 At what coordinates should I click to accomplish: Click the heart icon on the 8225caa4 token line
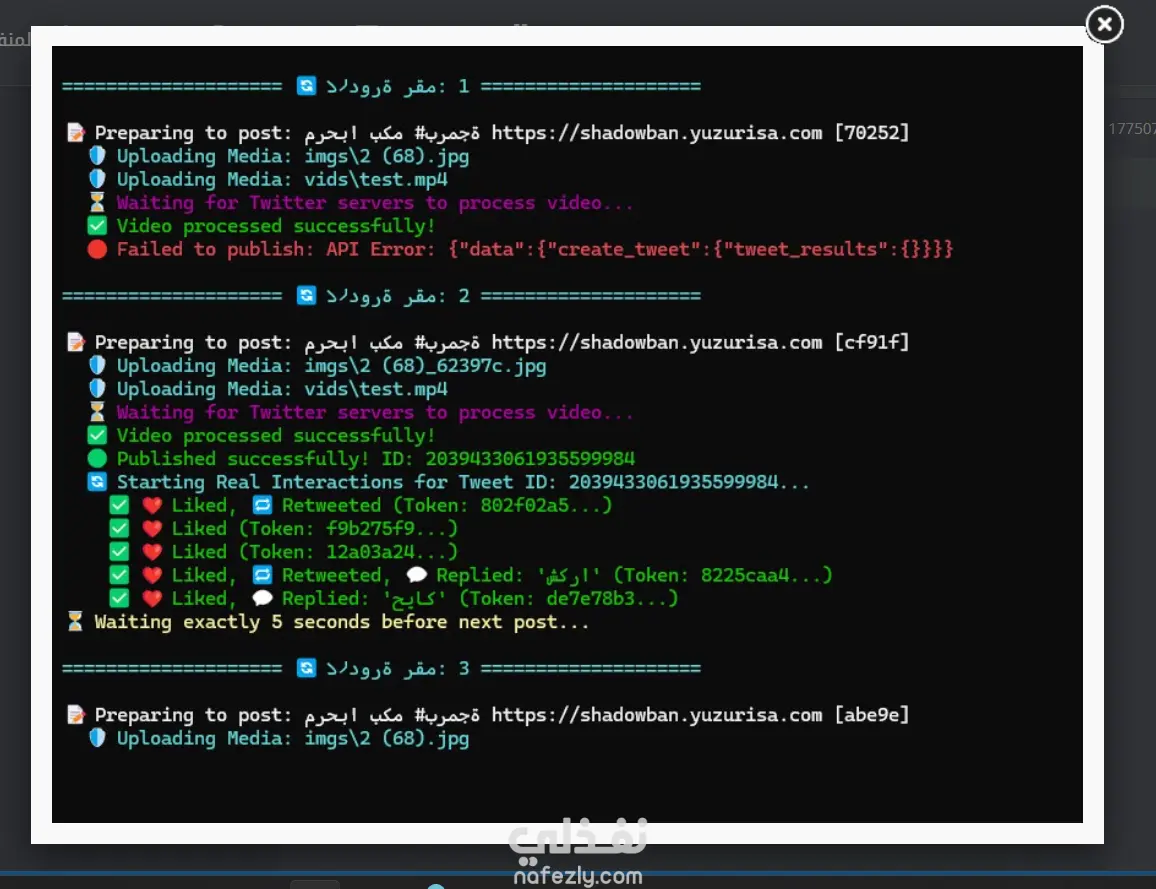tap(152, 575)
